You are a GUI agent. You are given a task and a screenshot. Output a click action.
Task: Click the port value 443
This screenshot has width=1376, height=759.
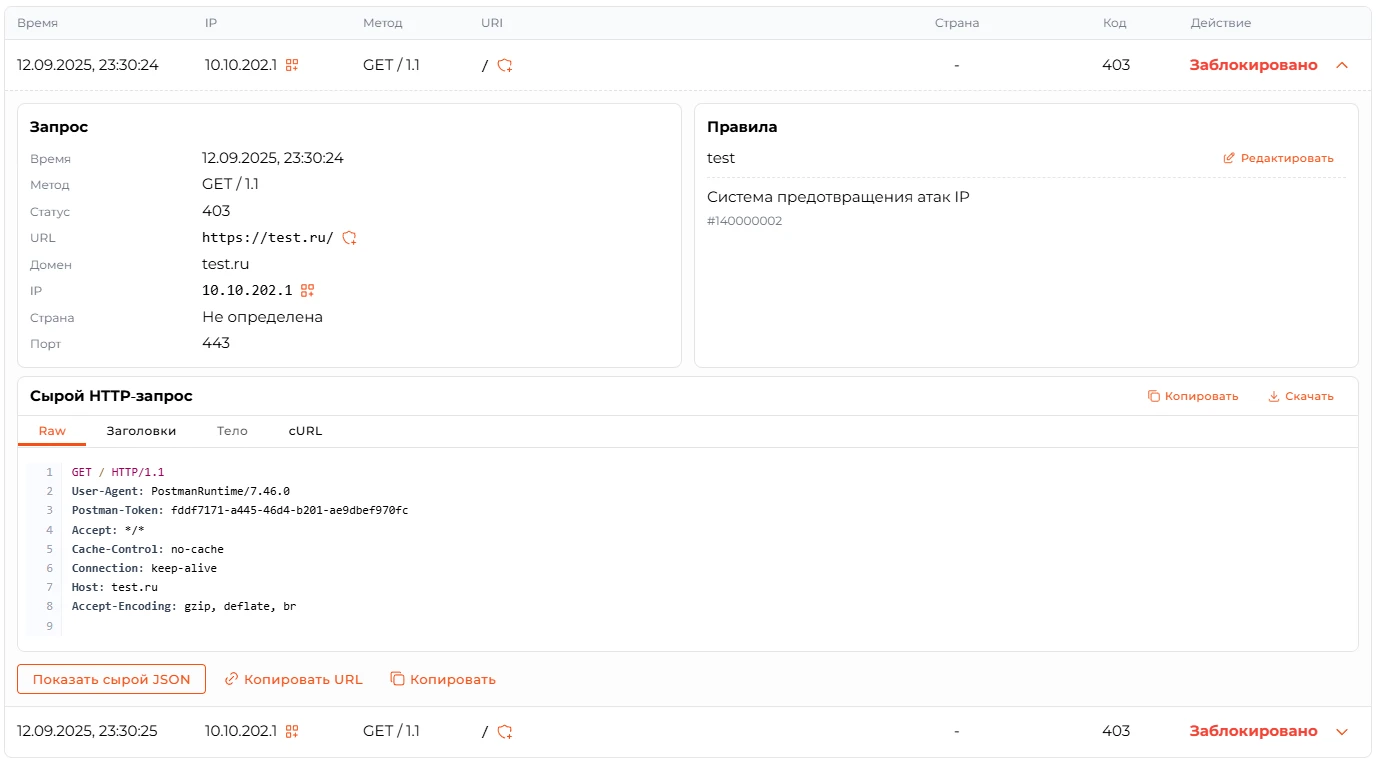(x=216, y=343)
